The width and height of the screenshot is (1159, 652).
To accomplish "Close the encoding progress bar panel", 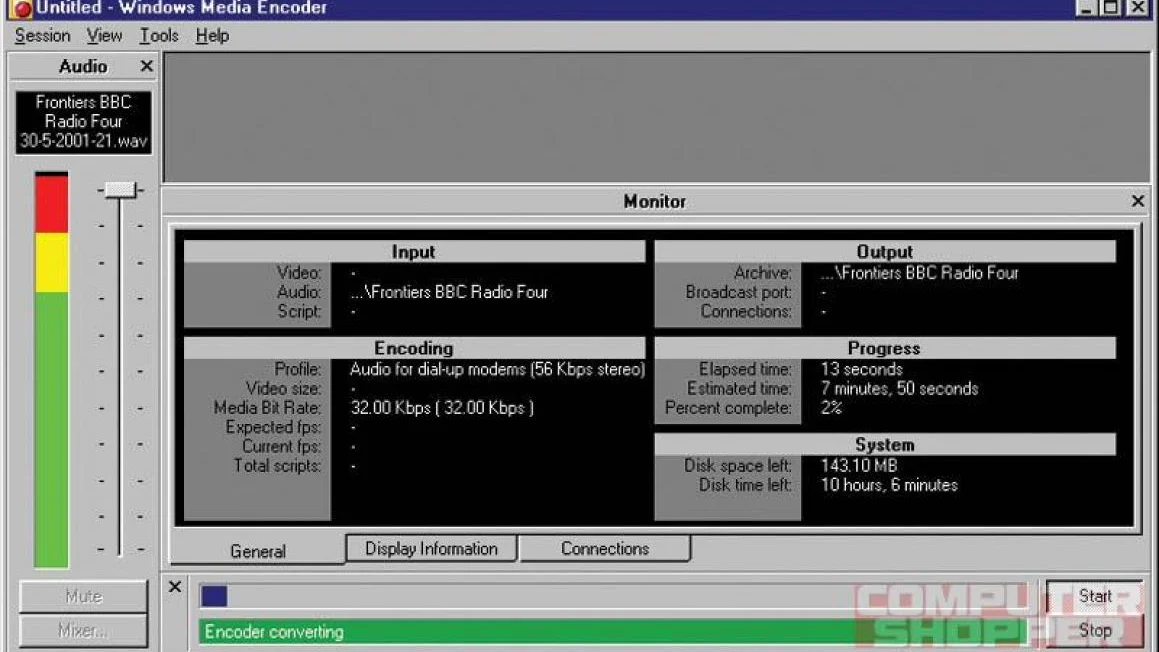I will [x=175, y=587].
